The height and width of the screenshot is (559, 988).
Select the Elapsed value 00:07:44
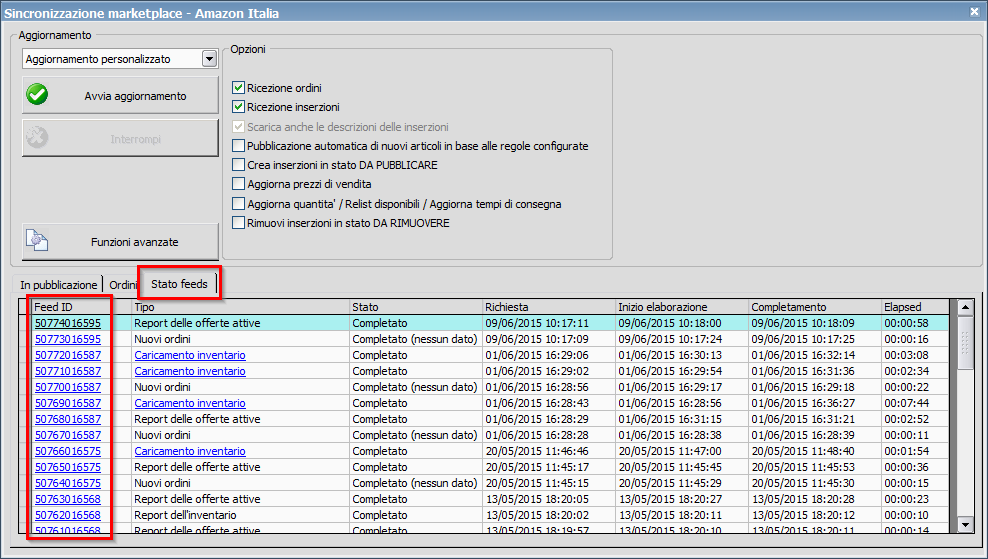click(914, 403)
